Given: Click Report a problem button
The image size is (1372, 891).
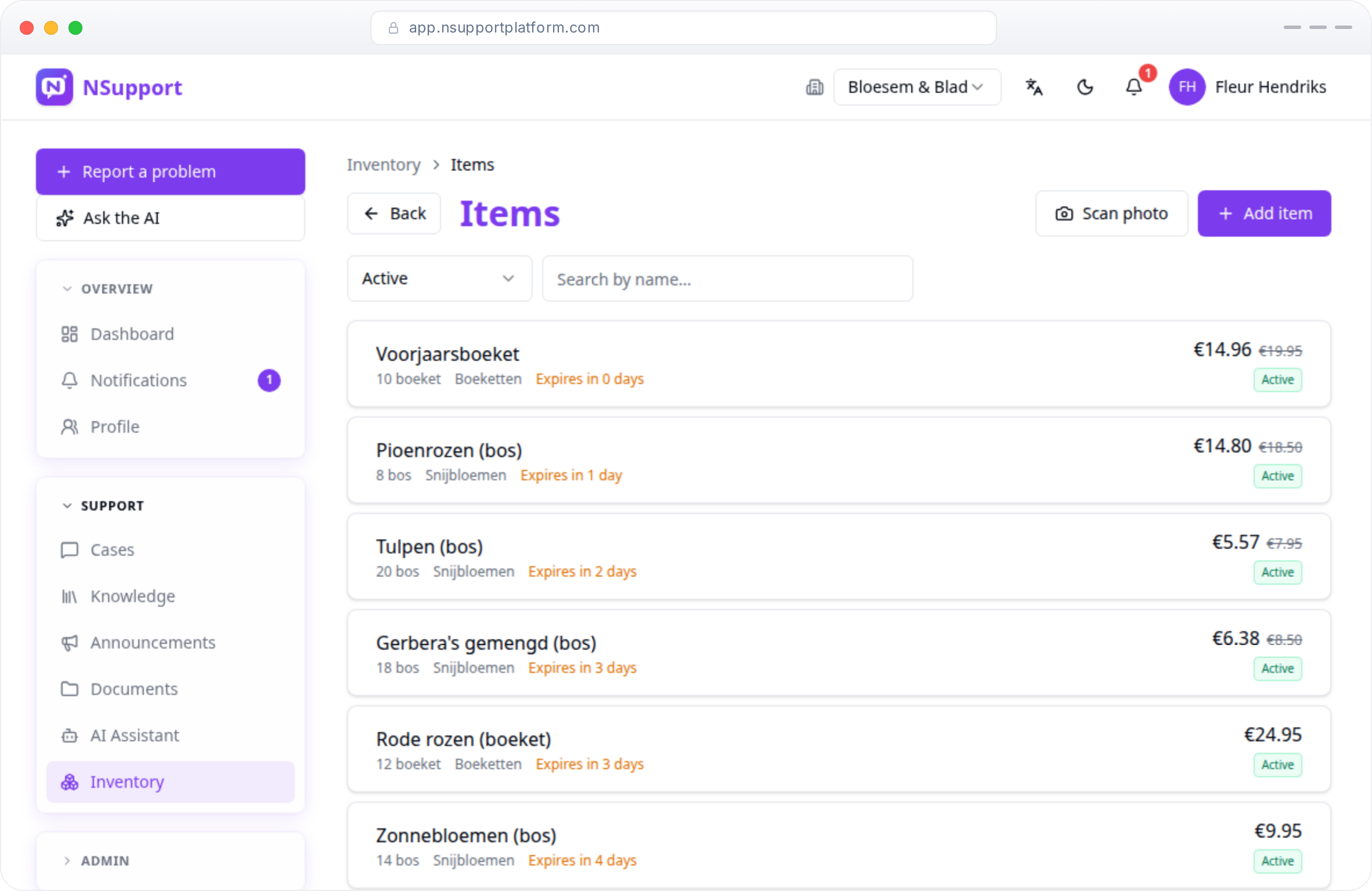Looking at the screenshot, I should 170,172.
